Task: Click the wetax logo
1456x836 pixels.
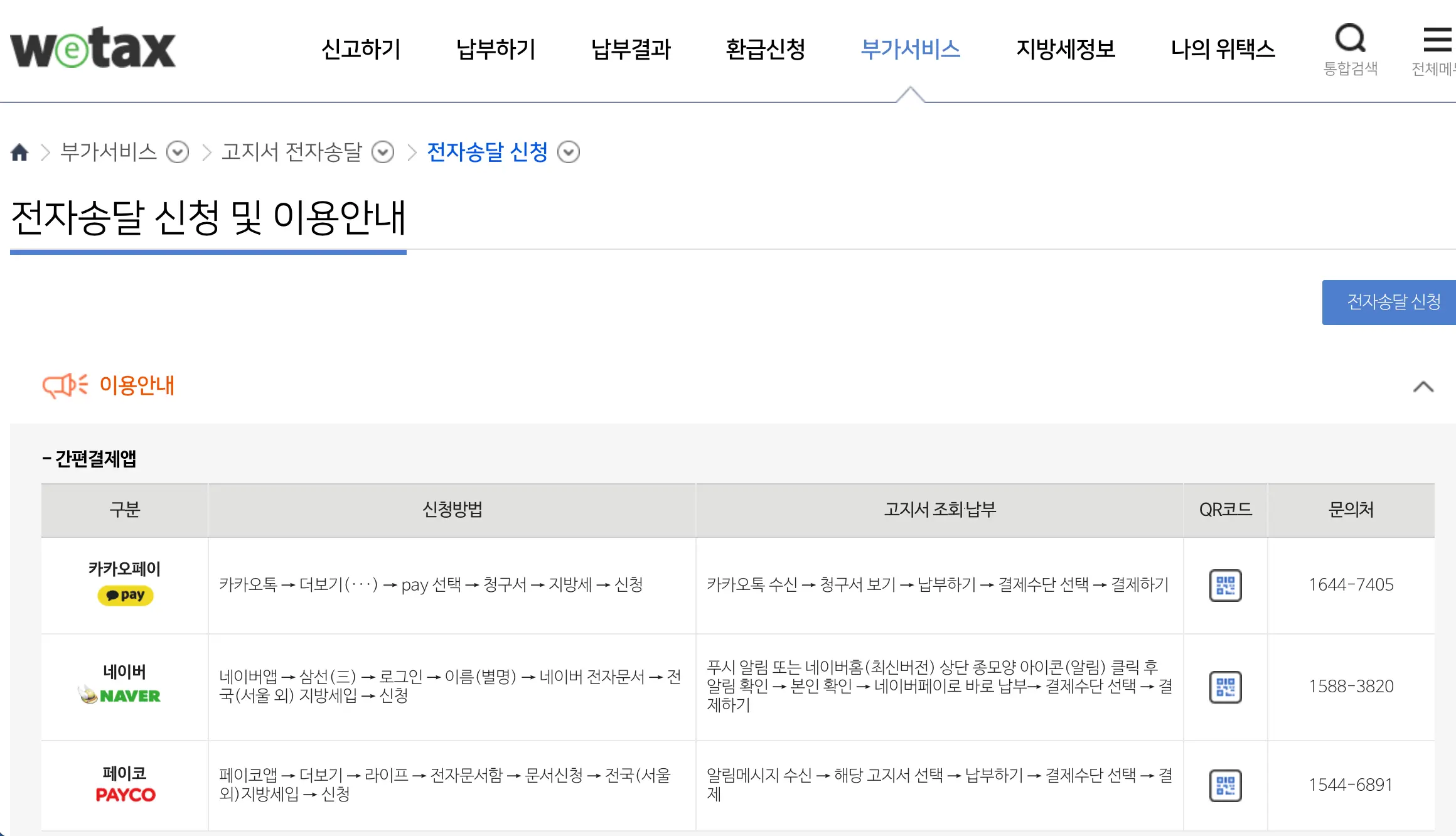Action: pyautogui.click(x=93, y=48)
